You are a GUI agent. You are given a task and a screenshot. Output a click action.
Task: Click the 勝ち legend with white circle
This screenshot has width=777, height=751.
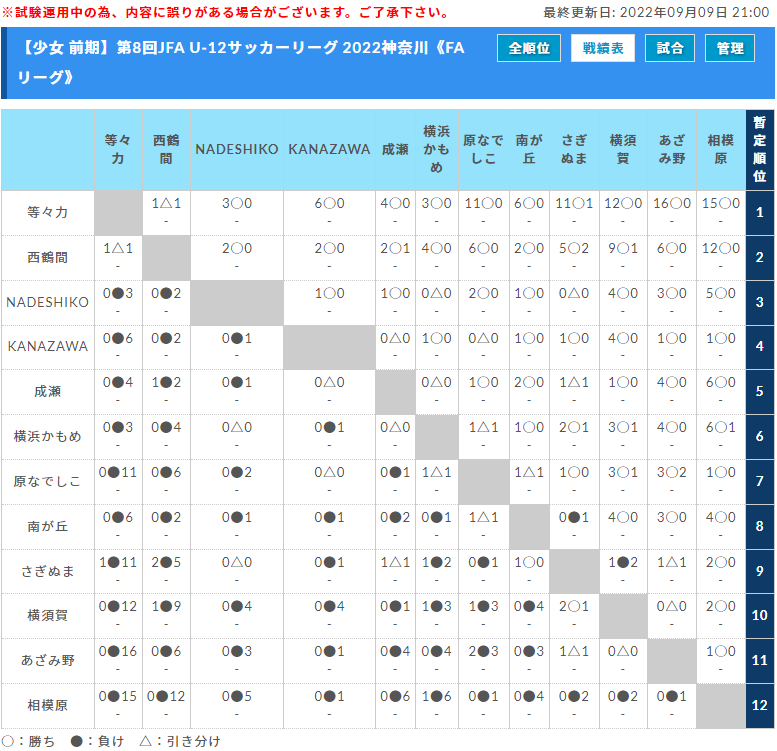pyautogui.click(x=28, y=742)
